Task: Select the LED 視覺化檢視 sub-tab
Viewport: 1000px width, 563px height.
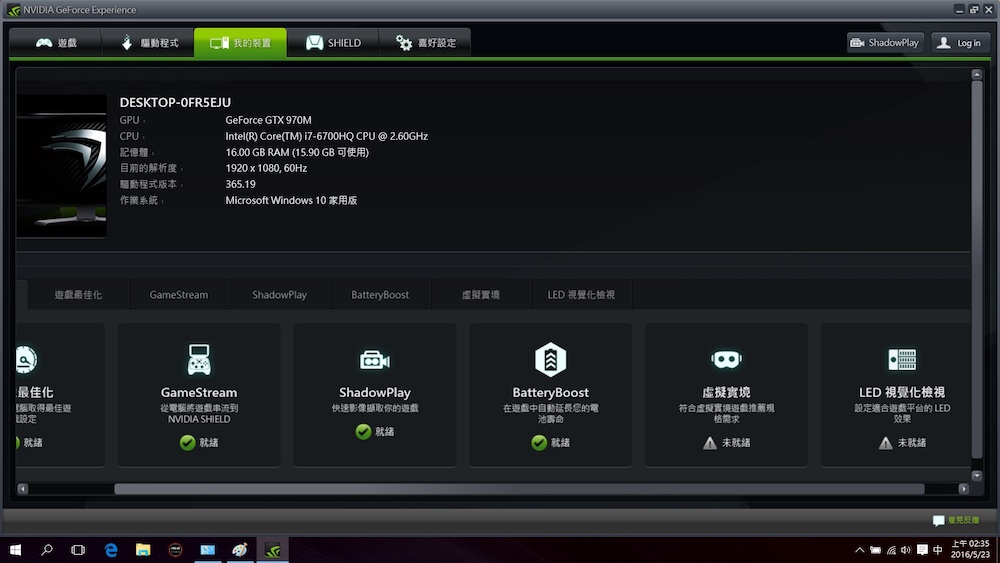Action: click(x=581, y=295)
